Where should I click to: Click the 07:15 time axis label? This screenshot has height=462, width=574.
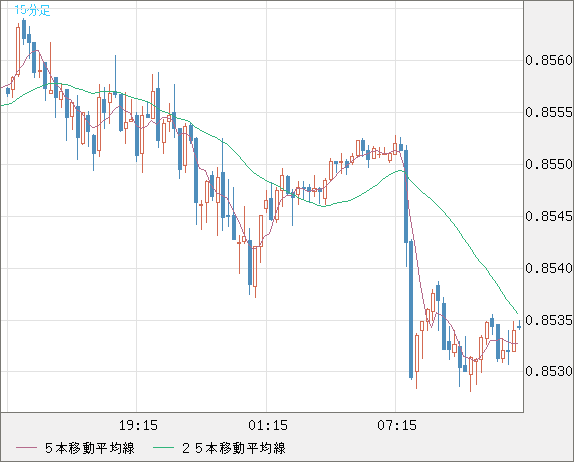click(397, 425)
